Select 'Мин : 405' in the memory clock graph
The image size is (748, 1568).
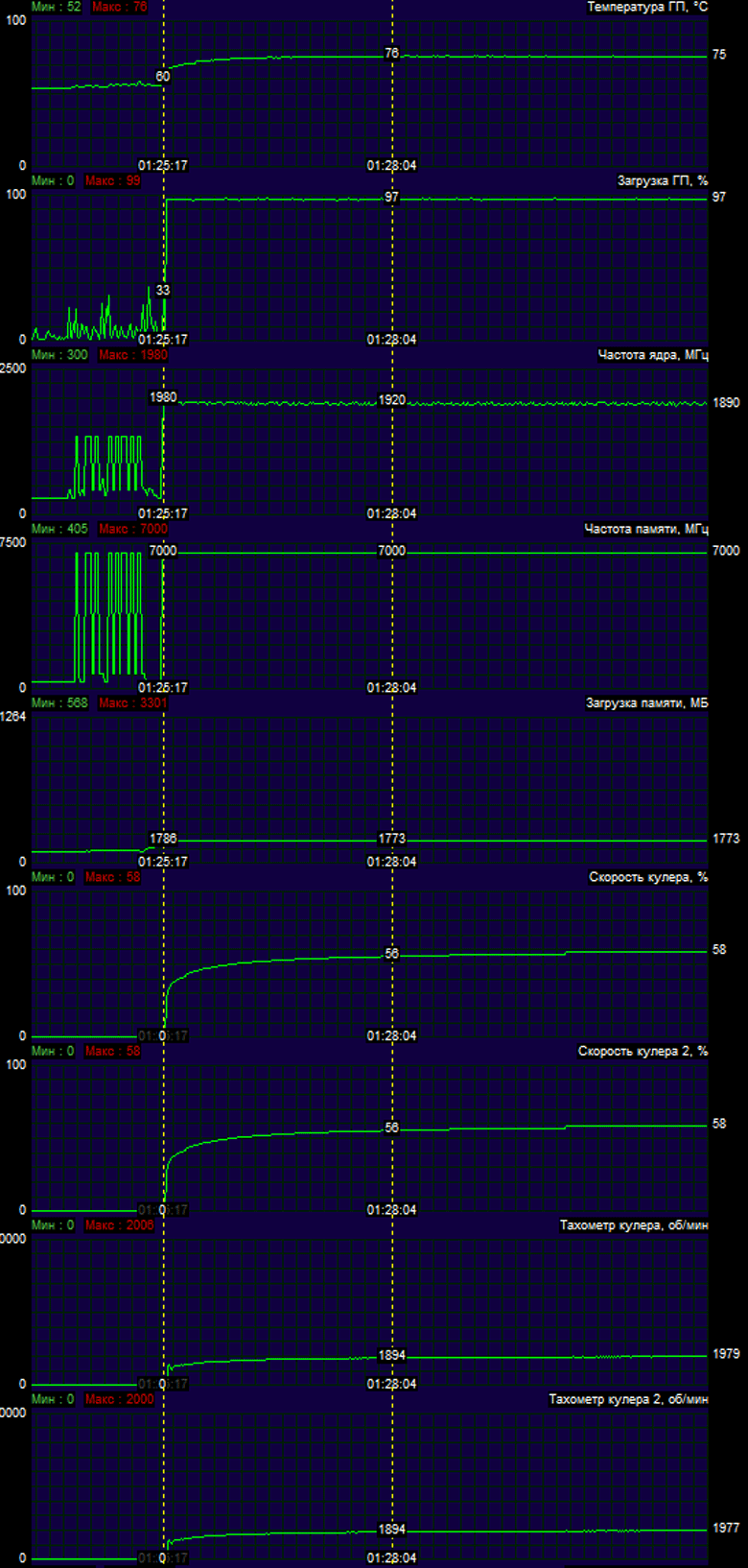pyautogui.click(x=59, y=529)
